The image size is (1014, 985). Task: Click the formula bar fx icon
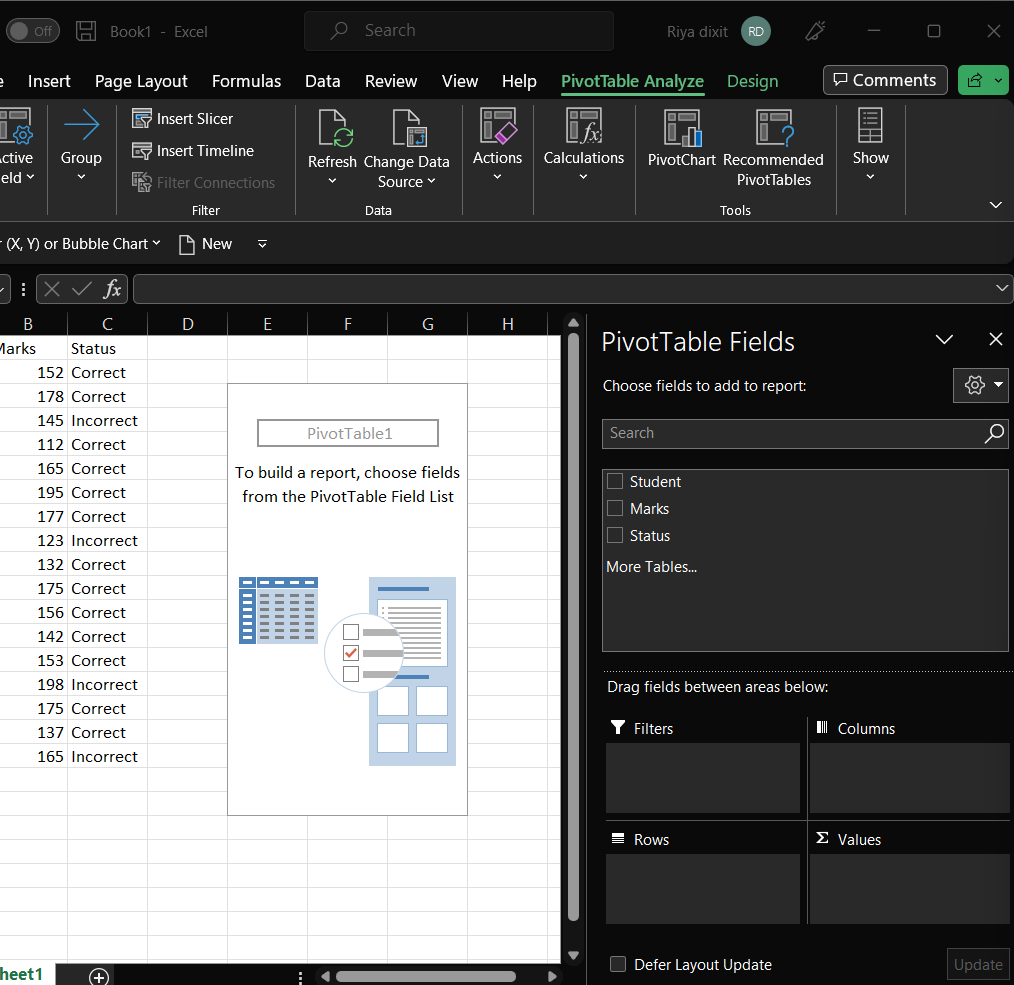112,289
